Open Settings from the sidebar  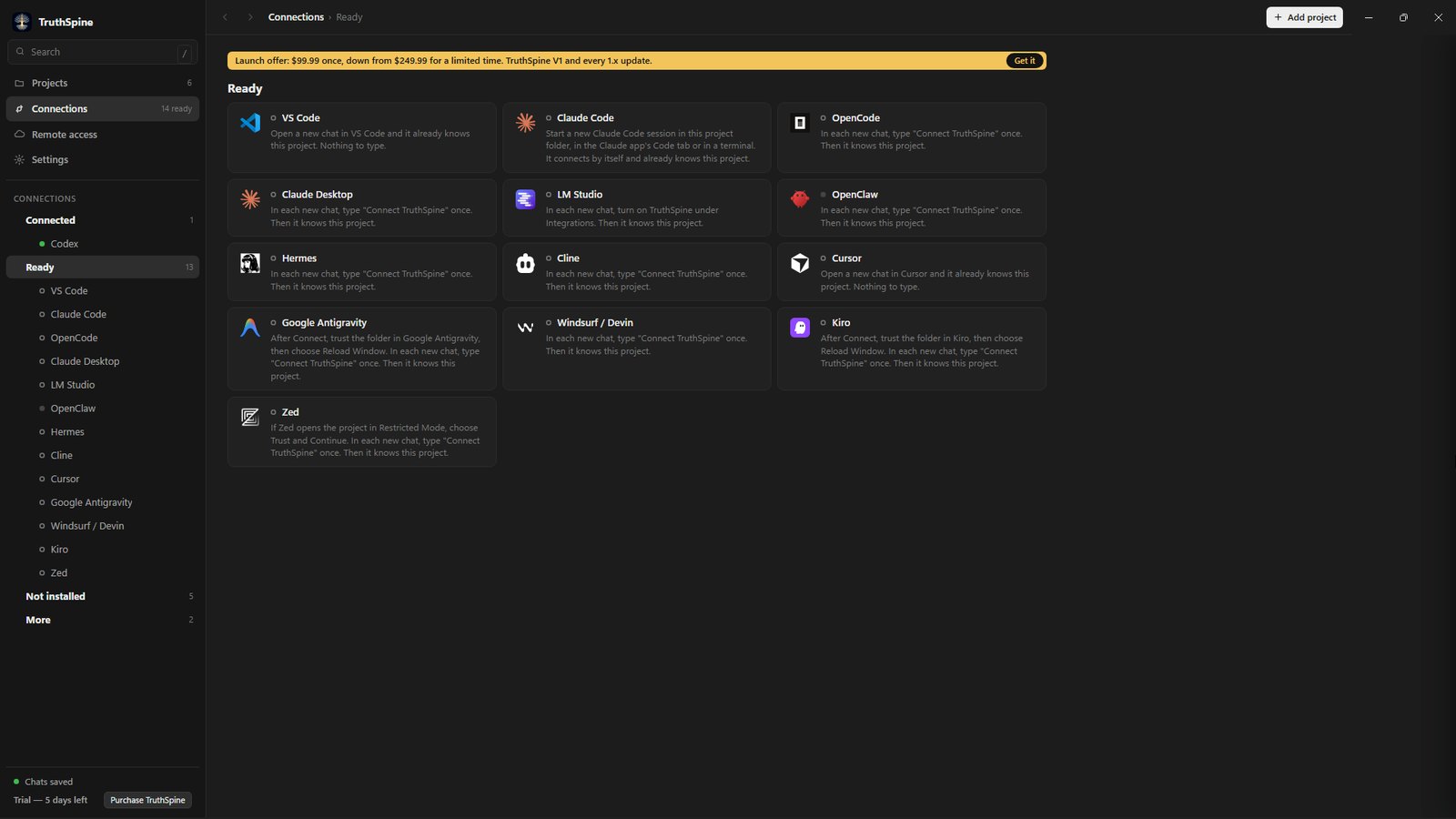103,159
